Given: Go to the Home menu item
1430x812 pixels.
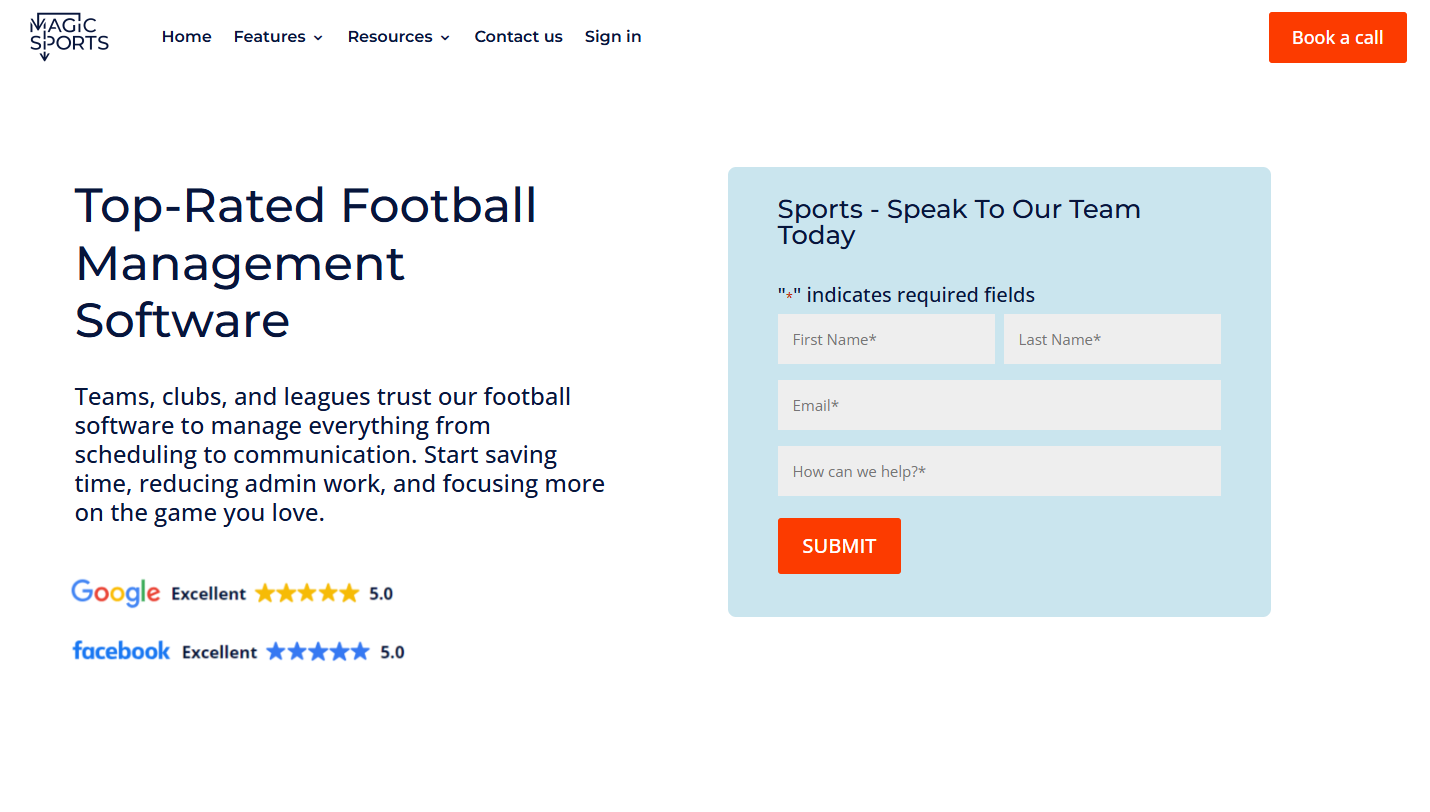Looking at the screenshot, I should pos(186,36).
